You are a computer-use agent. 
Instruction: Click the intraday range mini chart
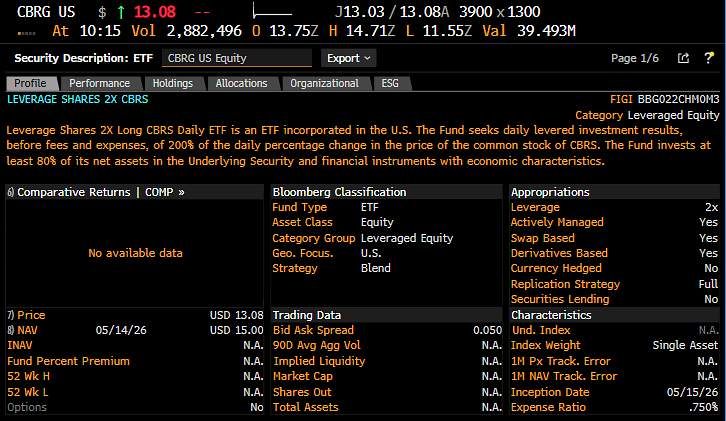coord(272,11)
